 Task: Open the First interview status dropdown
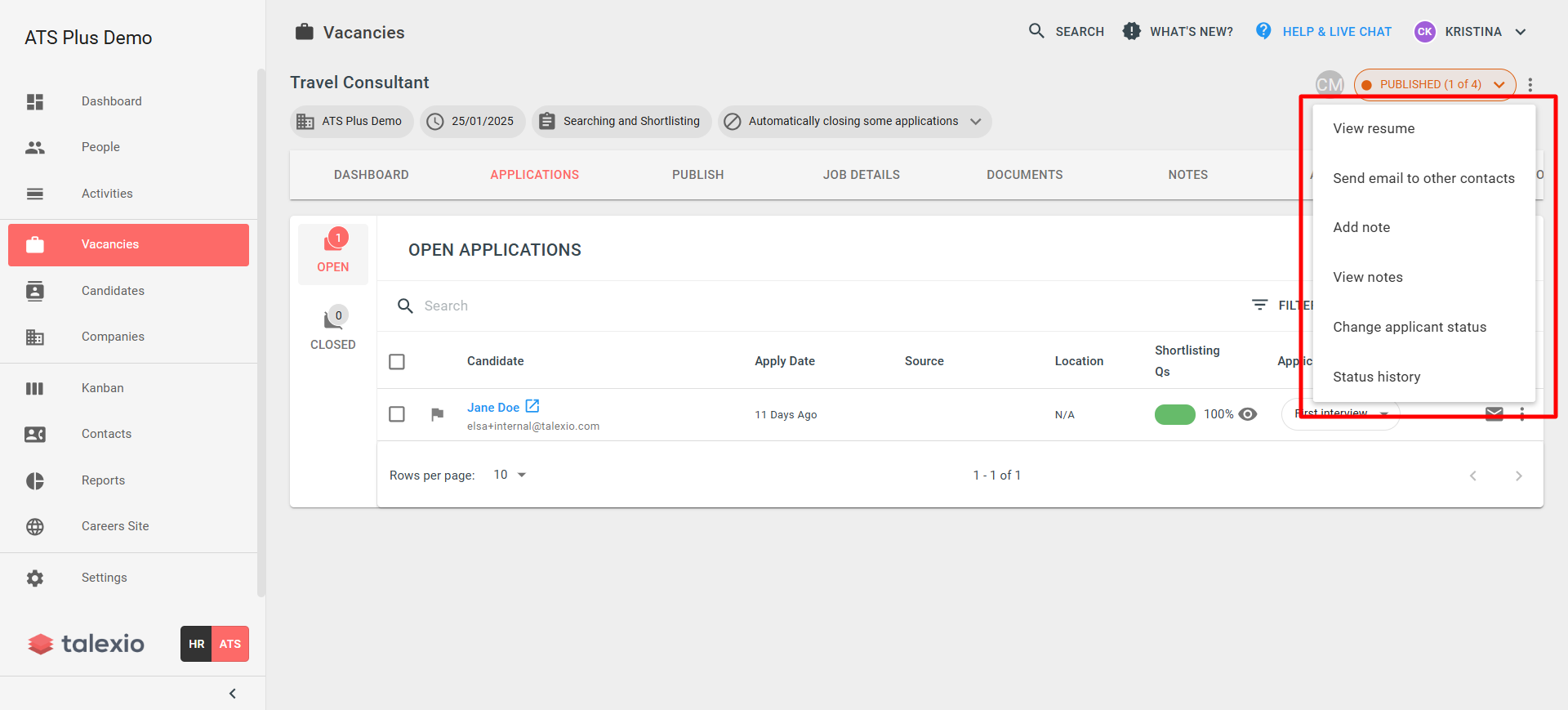tap(1341, 414)
